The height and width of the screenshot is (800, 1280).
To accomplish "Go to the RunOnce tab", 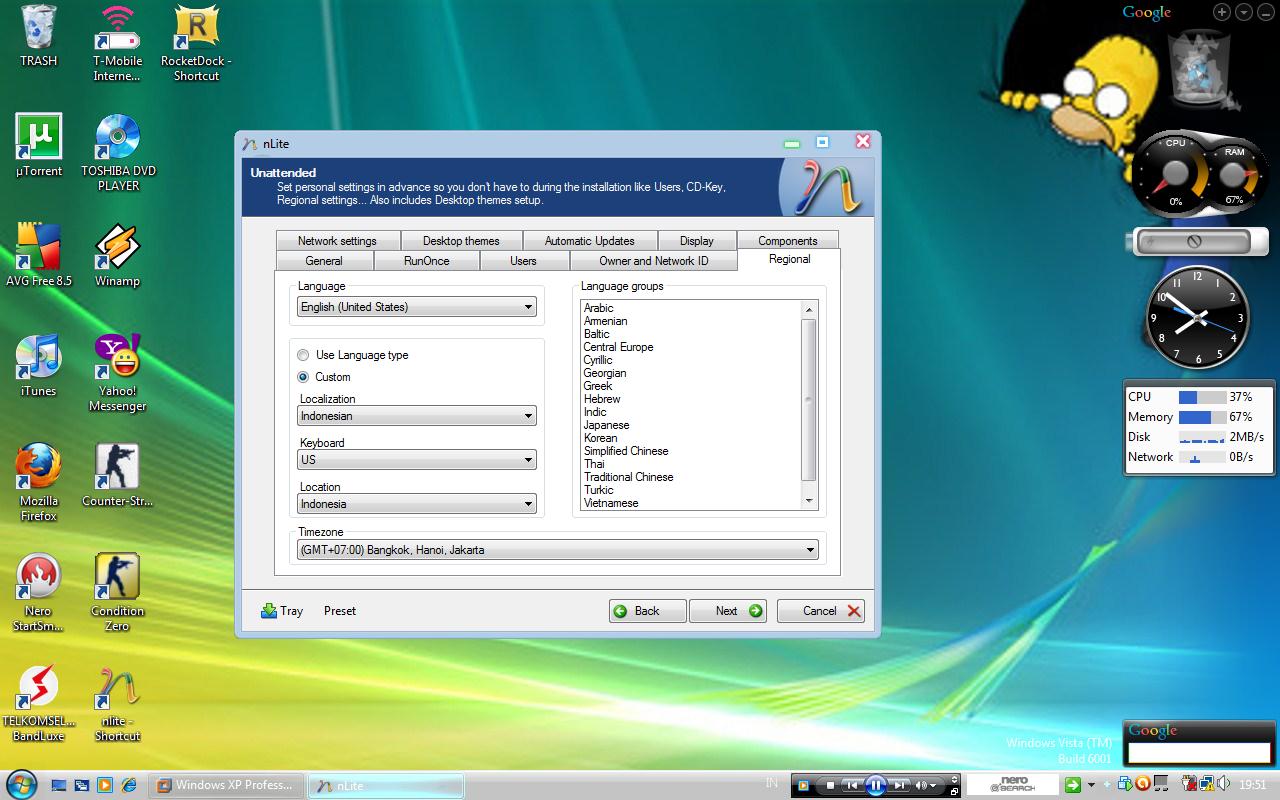I will [427, 261].
